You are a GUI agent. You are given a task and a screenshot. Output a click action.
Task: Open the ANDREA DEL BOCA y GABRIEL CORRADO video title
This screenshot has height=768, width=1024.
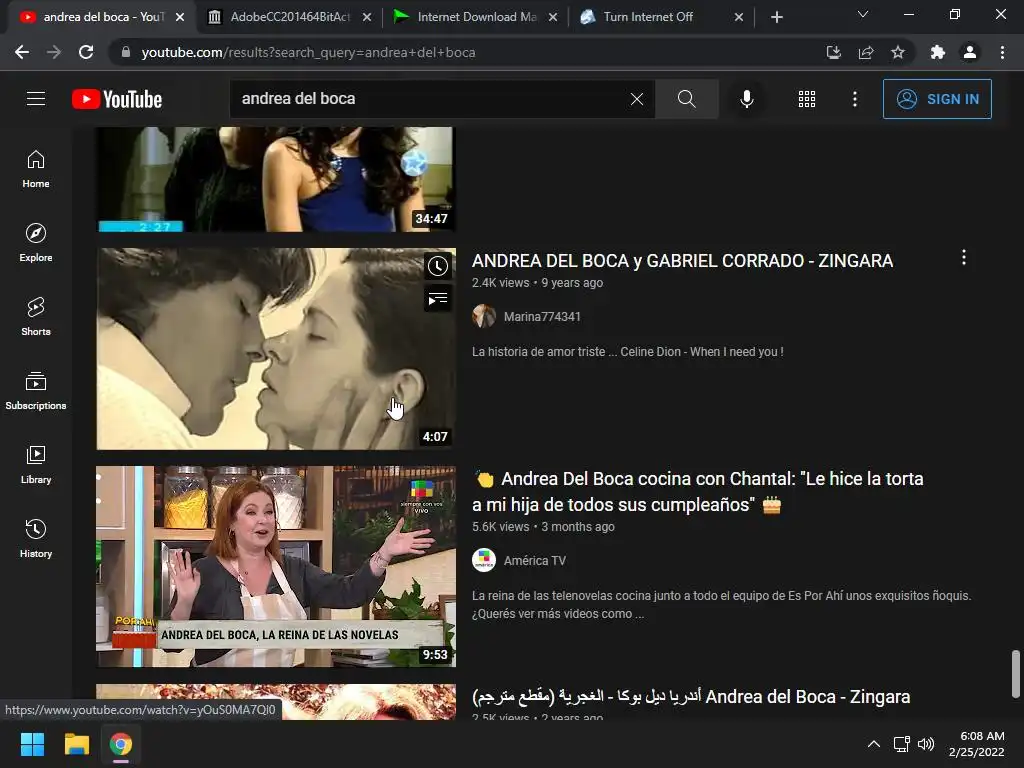682,261
